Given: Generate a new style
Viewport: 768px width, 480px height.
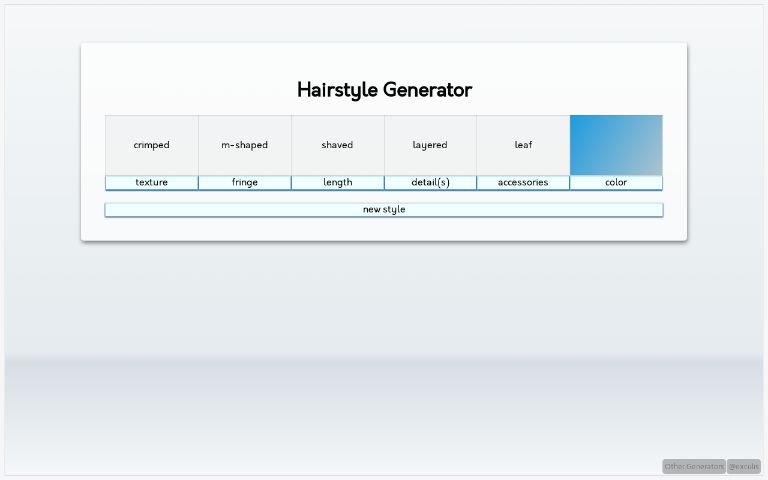Looking at the screenshot, I should coord(384,210).
